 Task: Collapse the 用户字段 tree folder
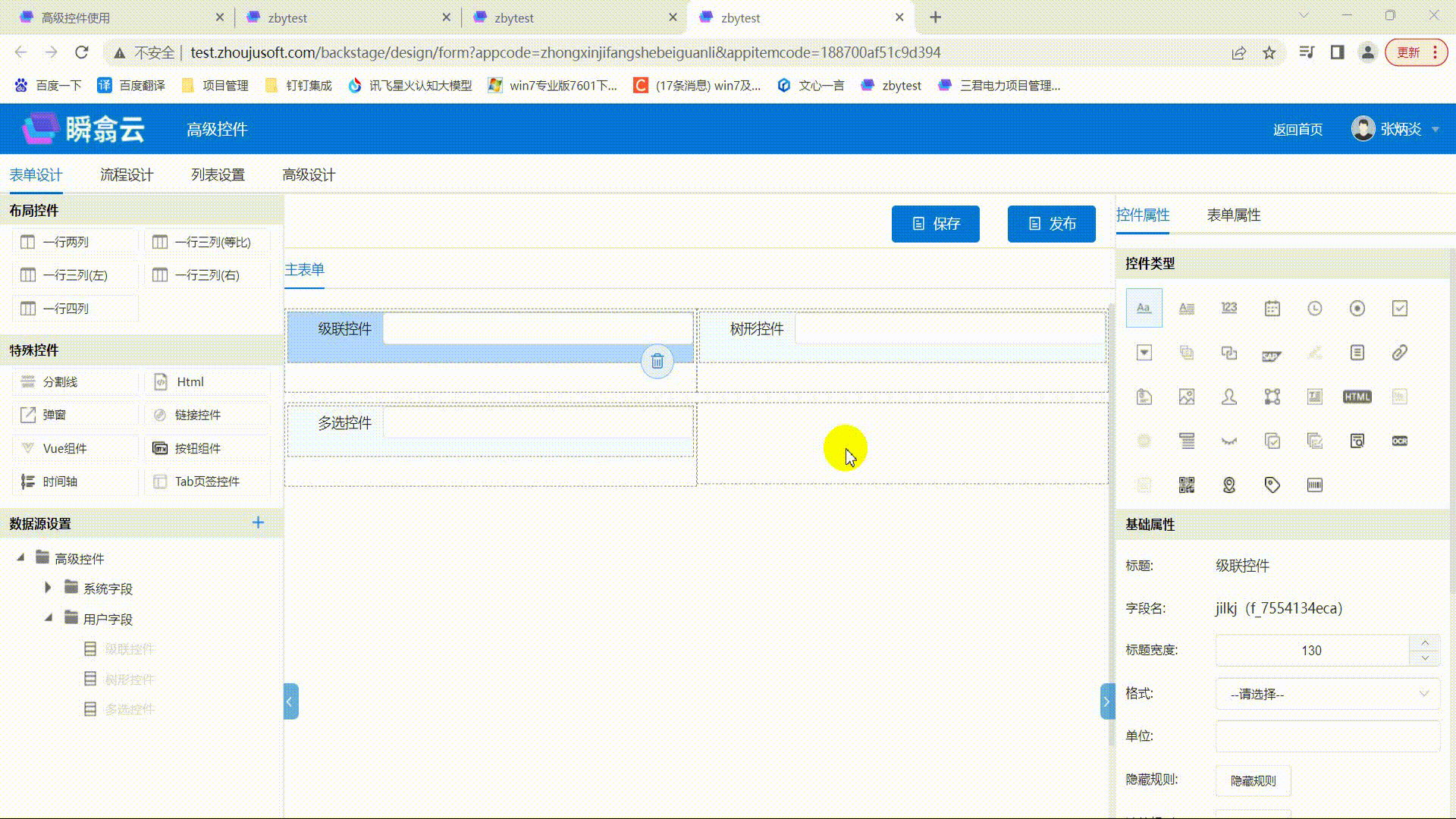pyautogui.click(x=48, y=618)
